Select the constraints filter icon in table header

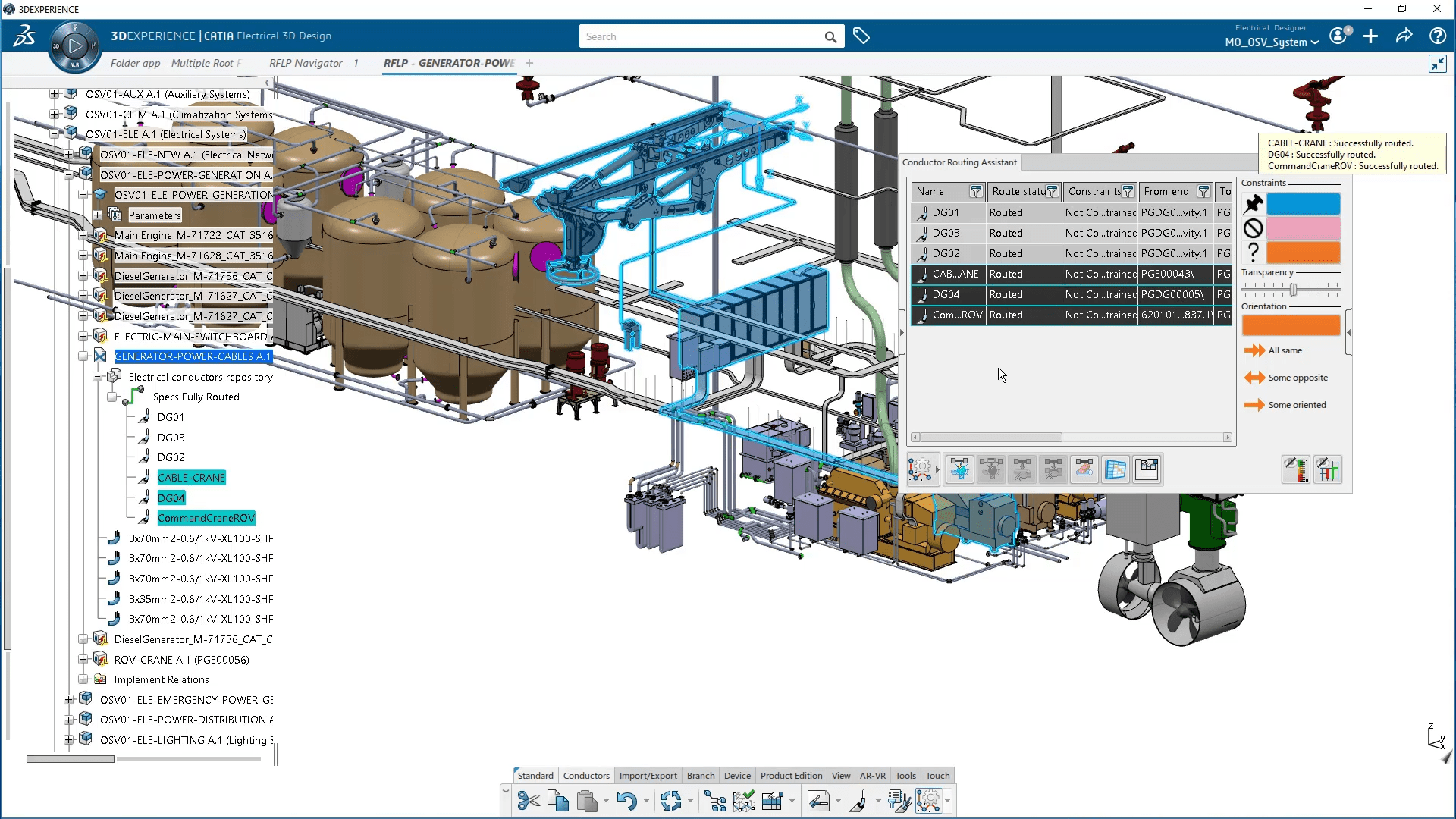click(1128, 191)
